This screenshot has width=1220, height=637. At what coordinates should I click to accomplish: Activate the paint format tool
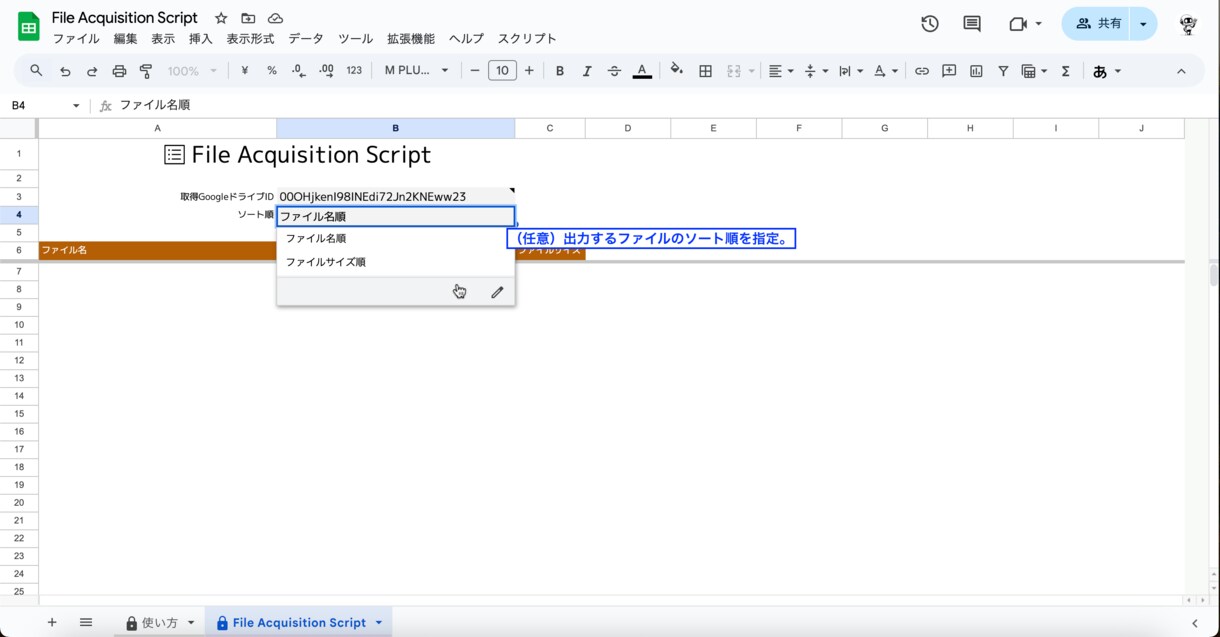point(146,71)
